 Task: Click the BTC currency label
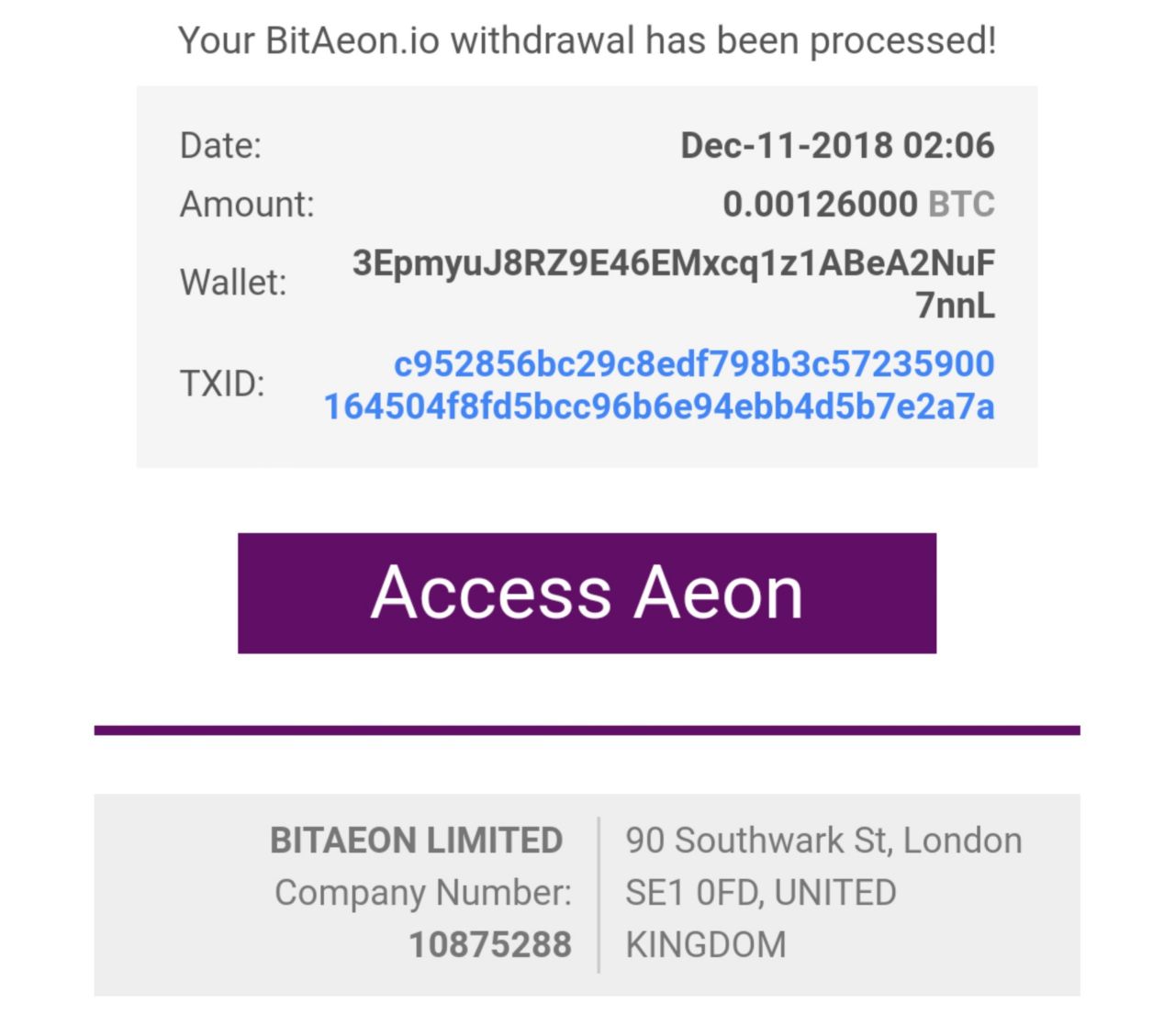[x=961, y=204]
